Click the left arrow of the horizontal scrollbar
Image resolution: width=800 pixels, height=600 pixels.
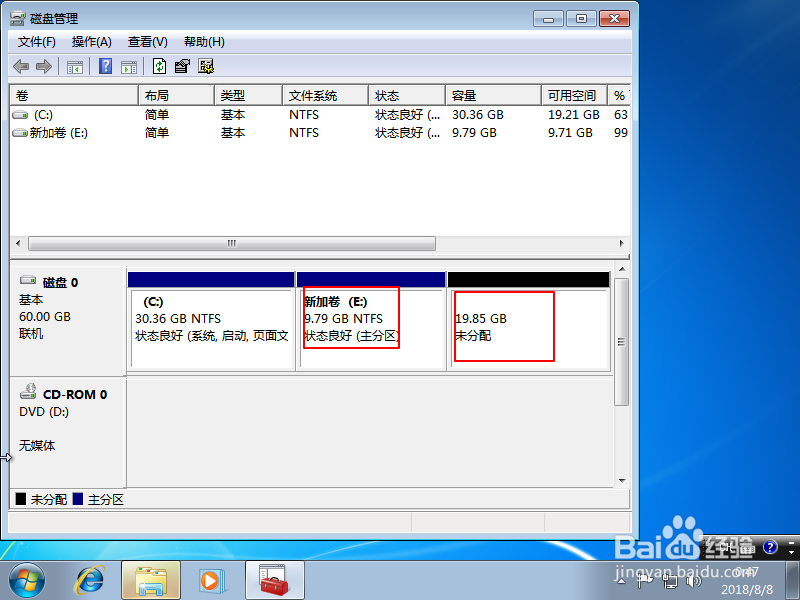(18, 243)
